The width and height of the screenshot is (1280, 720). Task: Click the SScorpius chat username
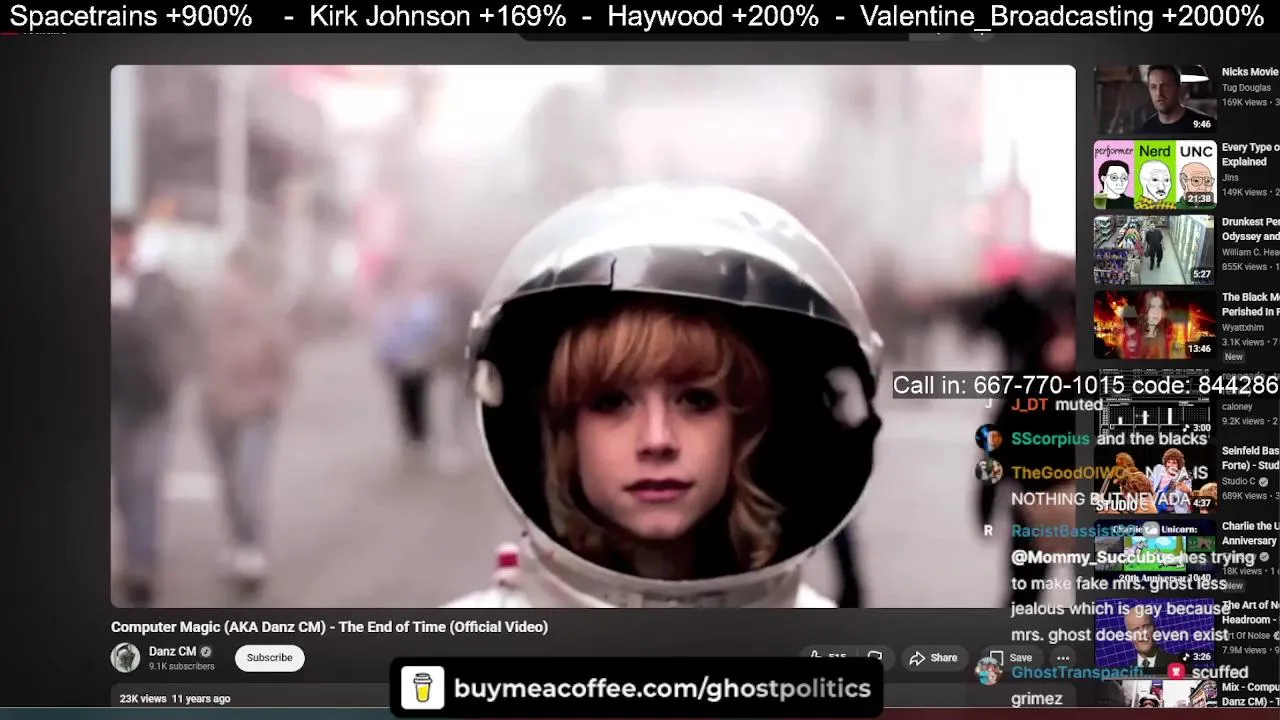pyautogui.click(x=1050, y=439)
